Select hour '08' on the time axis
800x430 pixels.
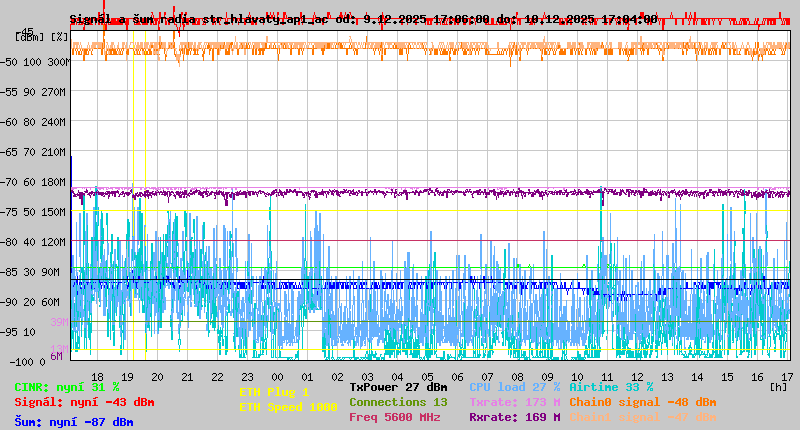tap(517, 377)
